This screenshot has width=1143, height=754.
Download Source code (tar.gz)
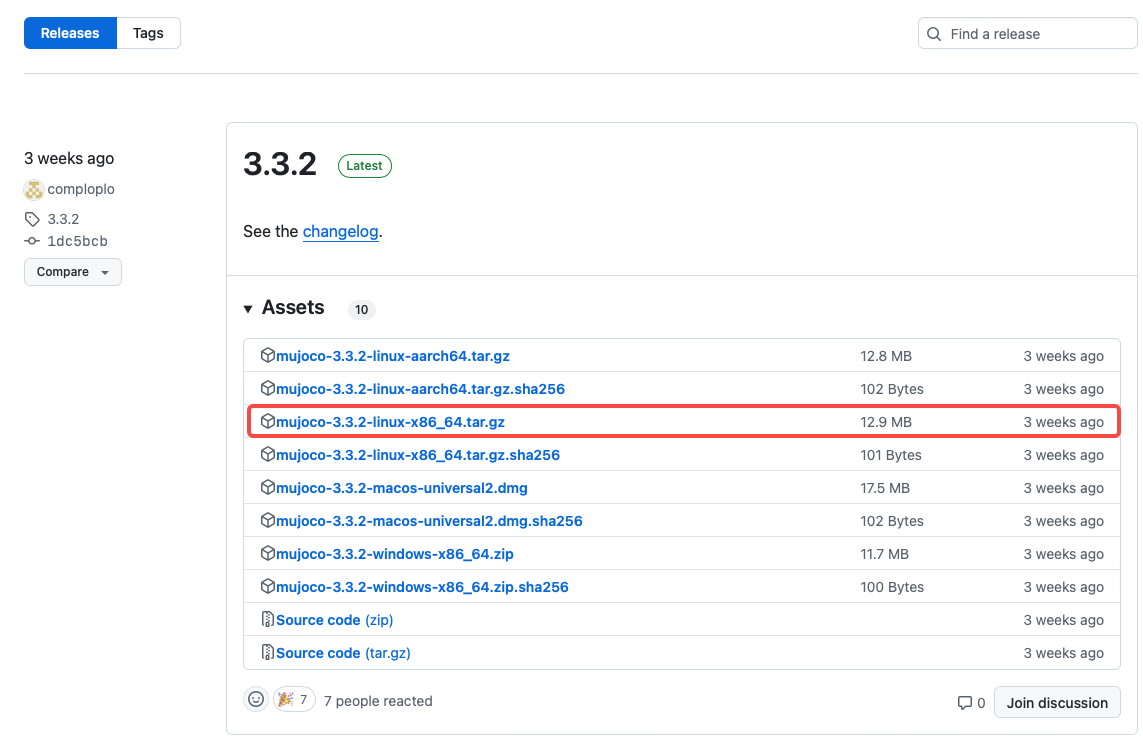click(x=343, y=653)
